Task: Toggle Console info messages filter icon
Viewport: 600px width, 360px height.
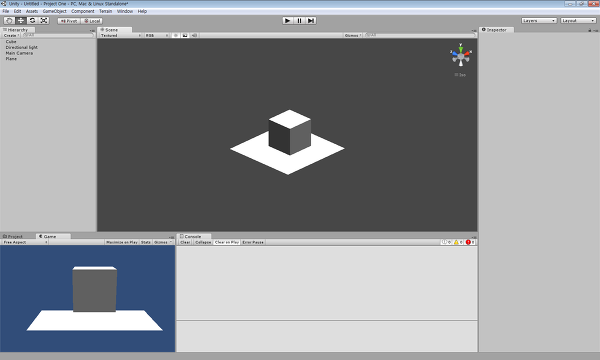Action: pyautogui.click(x=447, y=243)
